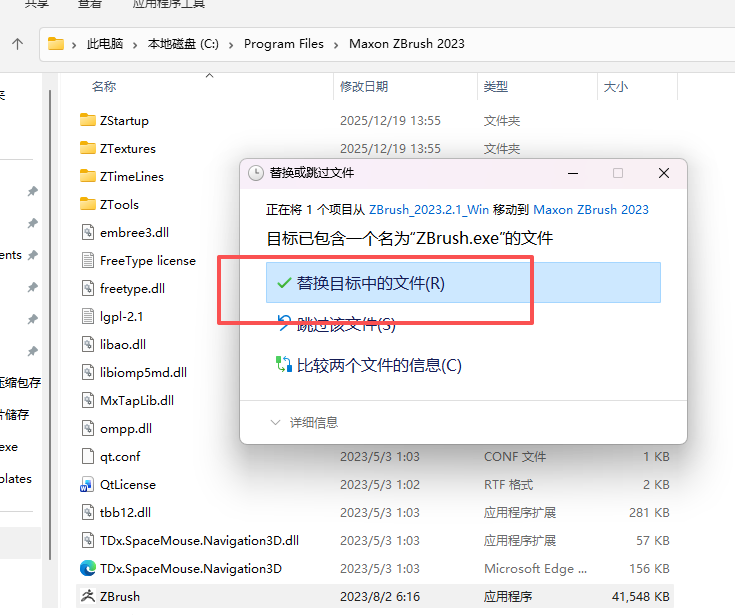Select the ZTools folder icon

coord(88,204)
